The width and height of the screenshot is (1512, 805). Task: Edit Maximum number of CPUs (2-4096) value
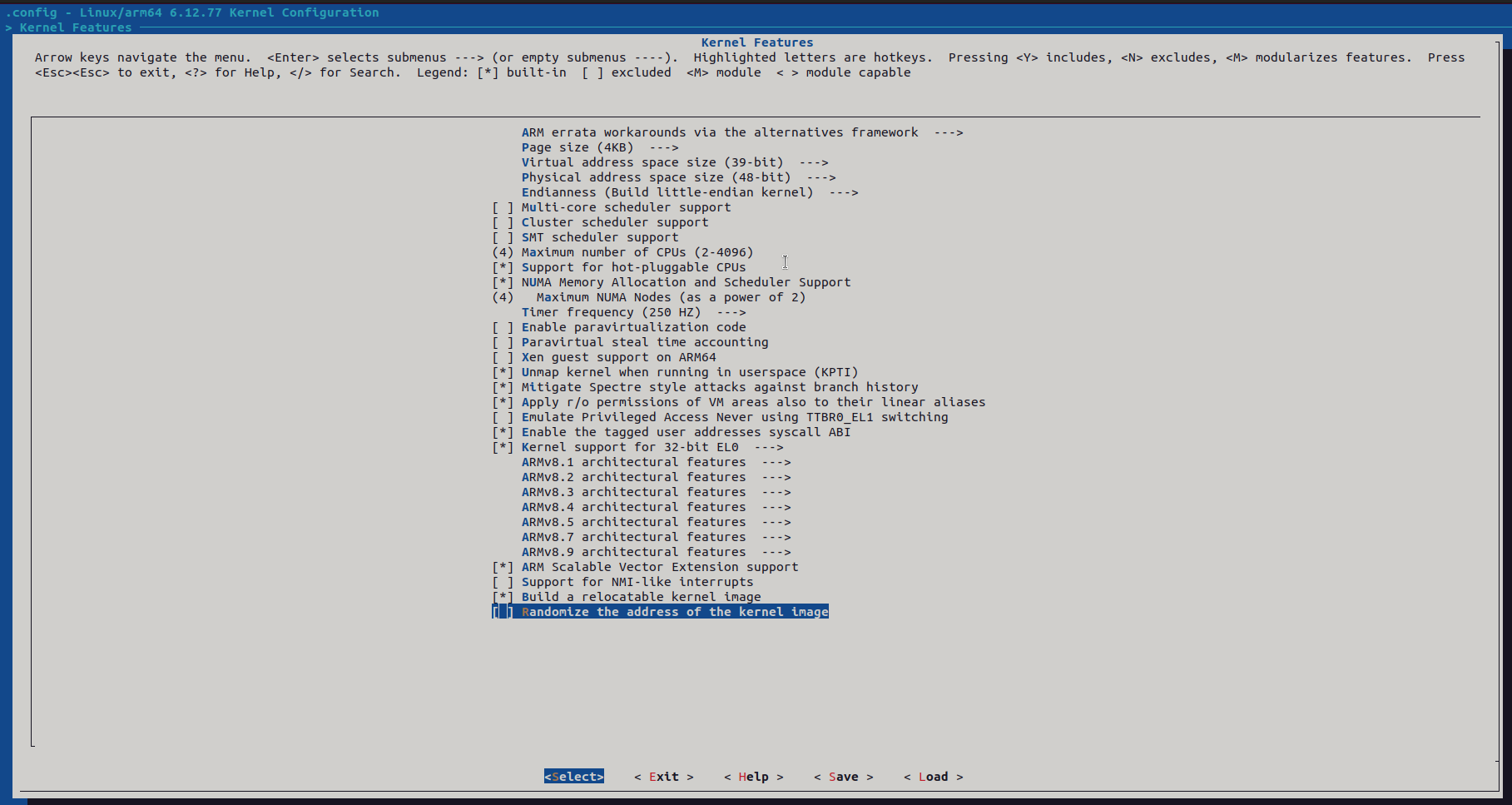pyautogui.click(x=622, y=252)
